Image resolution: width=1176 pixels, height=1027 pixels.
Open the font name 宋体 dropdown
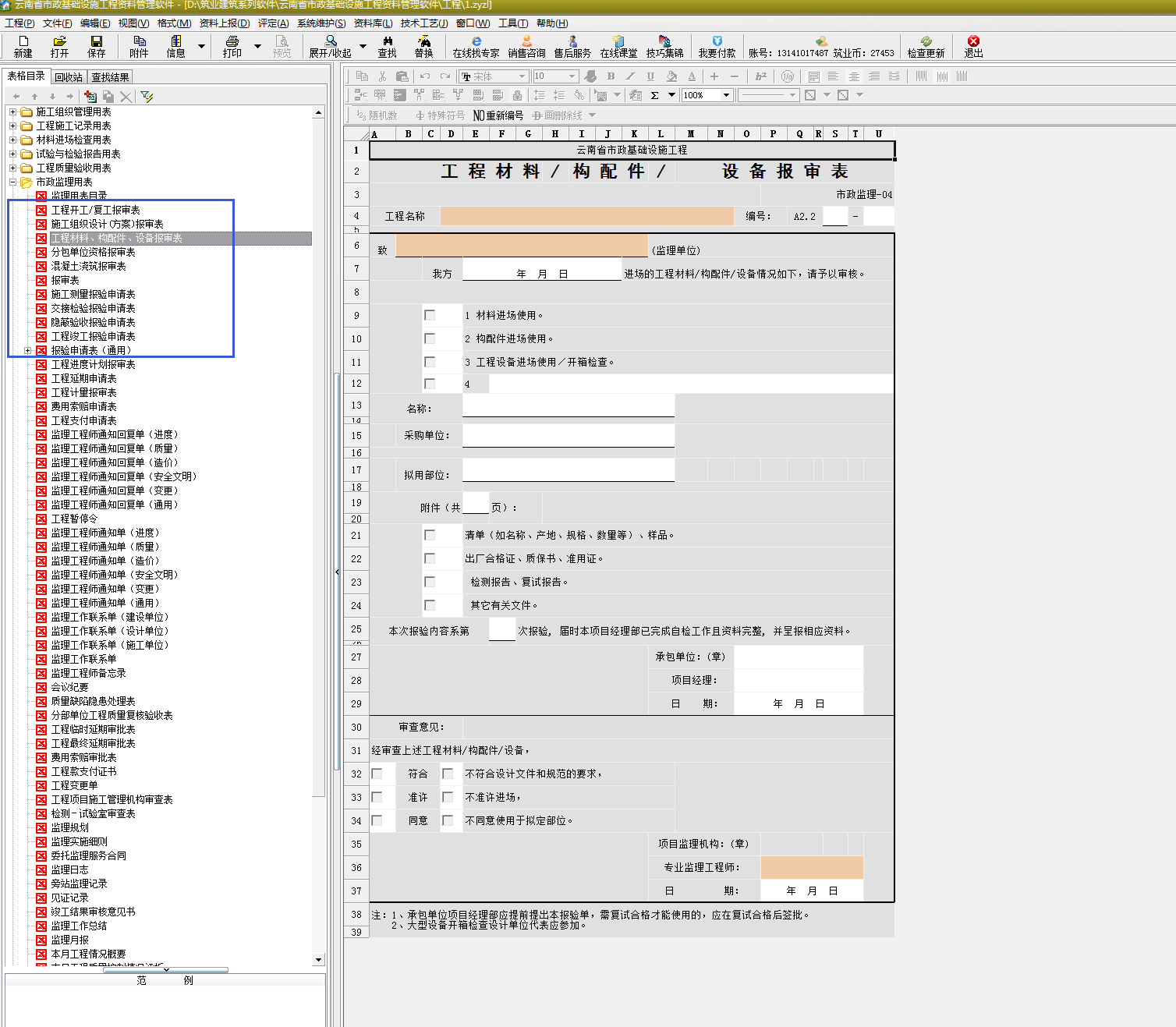point(522,76)
